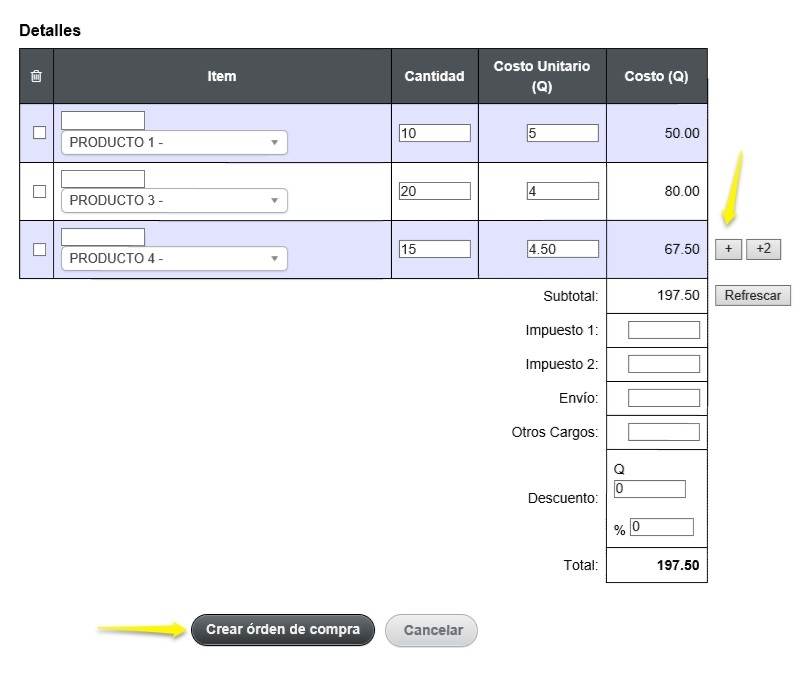Click the search box above PRODUCTO 3
The width and height of the screenshot is (800, 685).
click(103, 179)
